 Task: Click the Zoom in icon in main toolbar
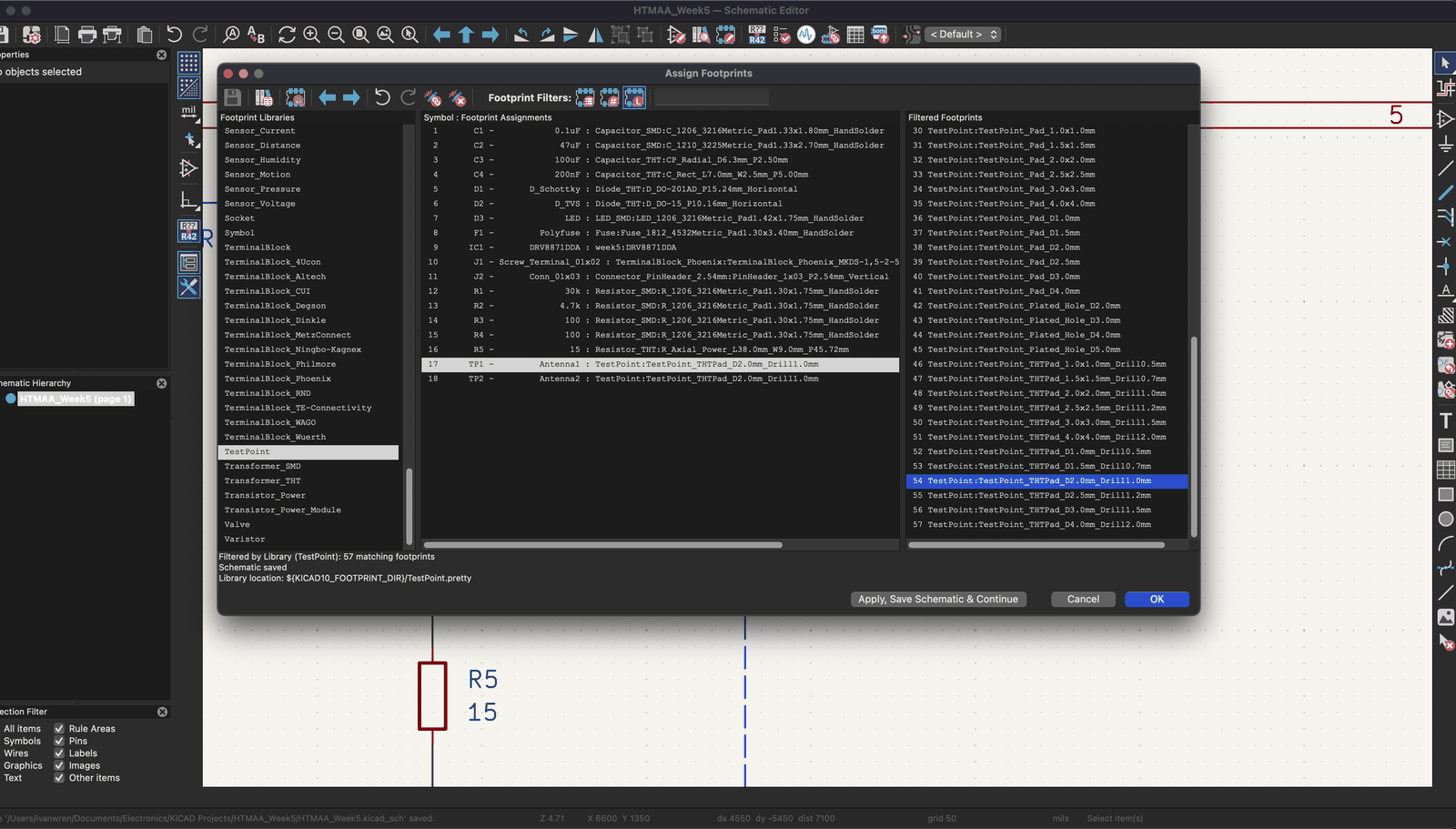pyautogui.click(x=311, y=35)
